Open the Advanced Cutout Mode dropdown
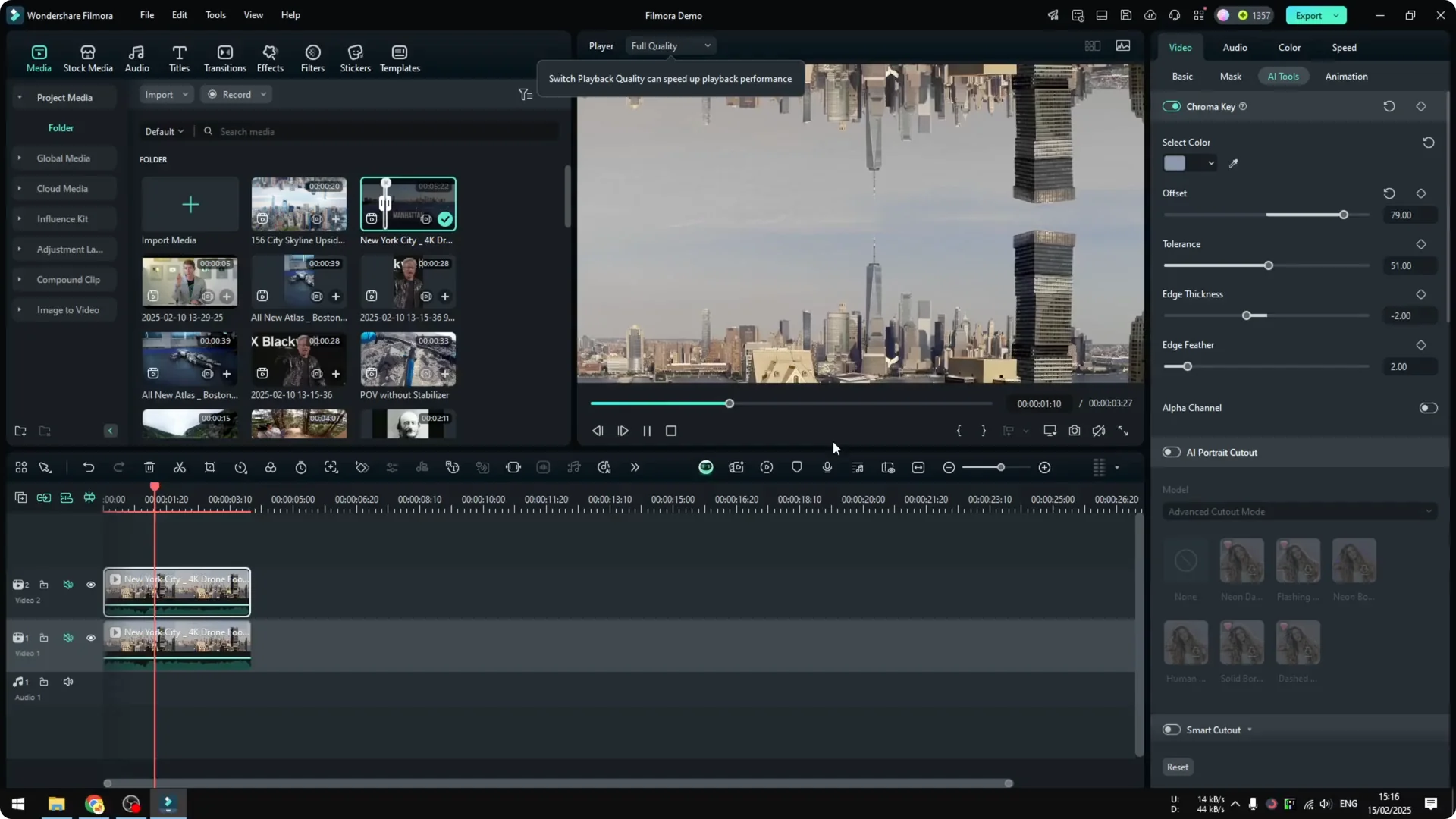This screenshot has width=1456, height=819. pos(1298,511)
